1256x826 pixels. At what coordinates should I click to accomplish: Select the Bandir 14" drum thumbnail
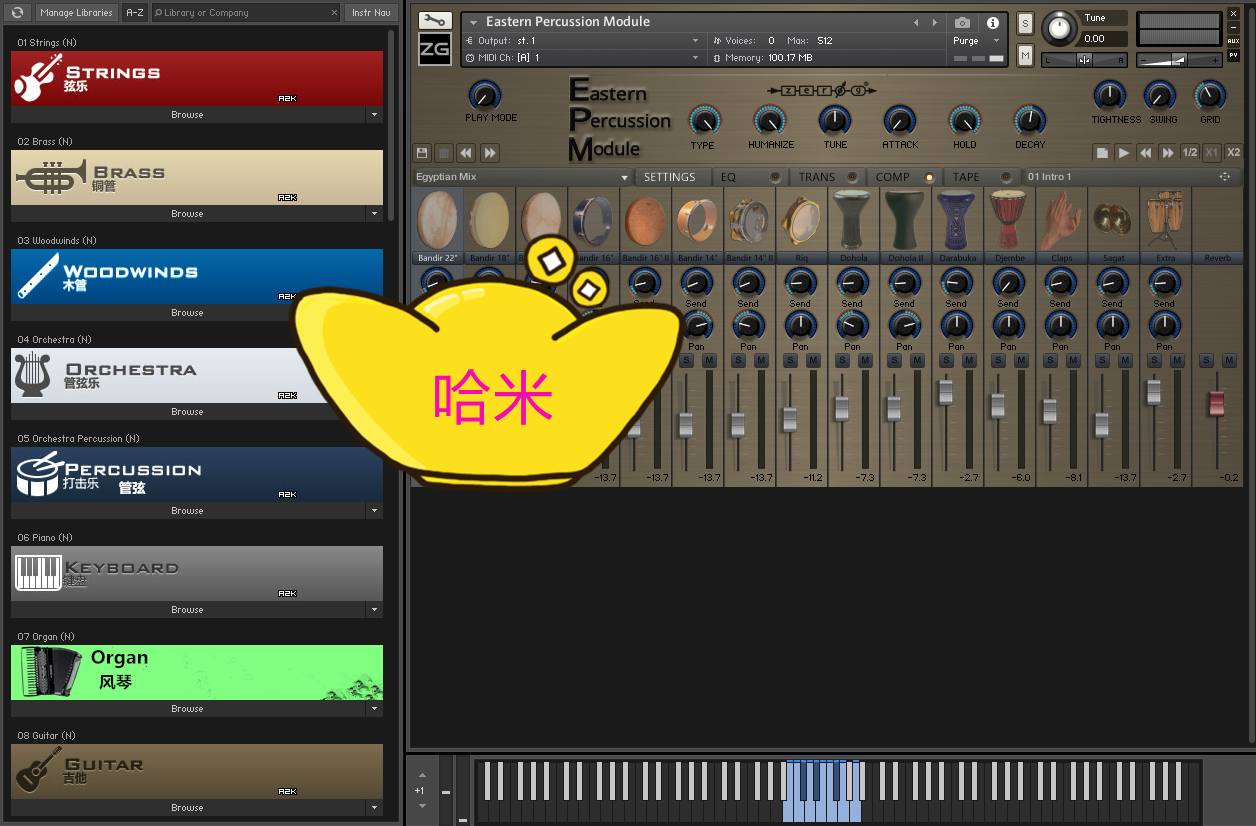(x=697, y=221)
